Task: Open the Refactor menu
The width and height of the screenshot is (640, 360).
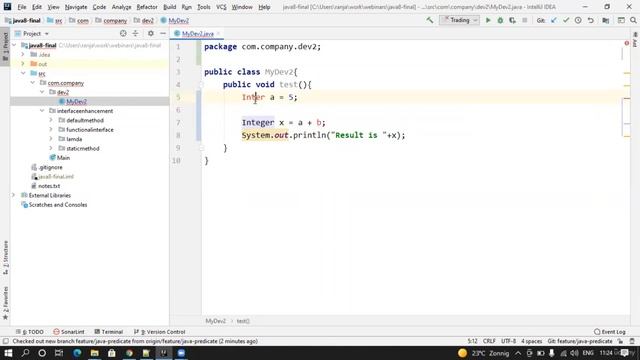Action: point(147,7)
